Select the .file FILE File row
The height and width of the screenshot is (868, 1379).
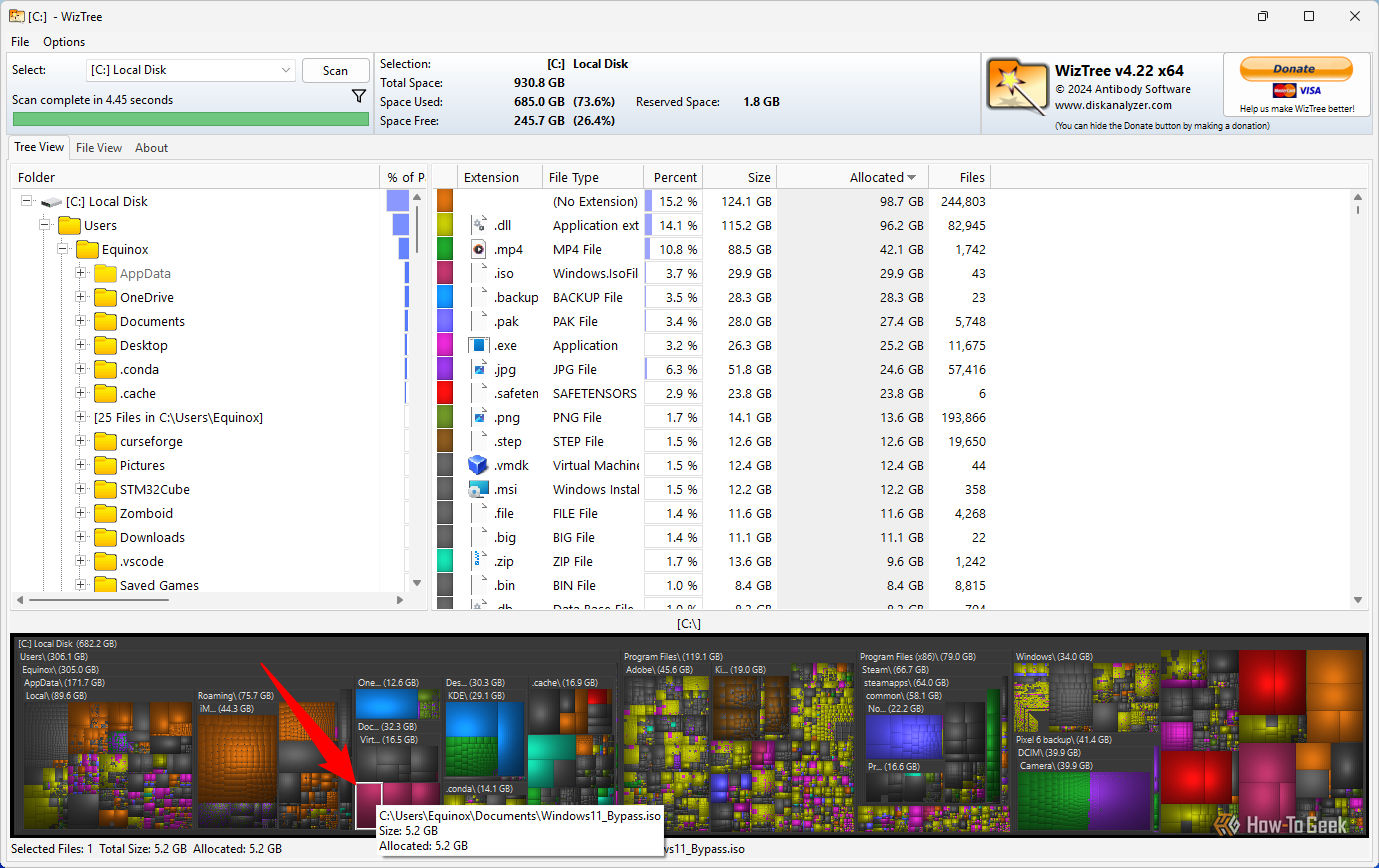point(712,514)
